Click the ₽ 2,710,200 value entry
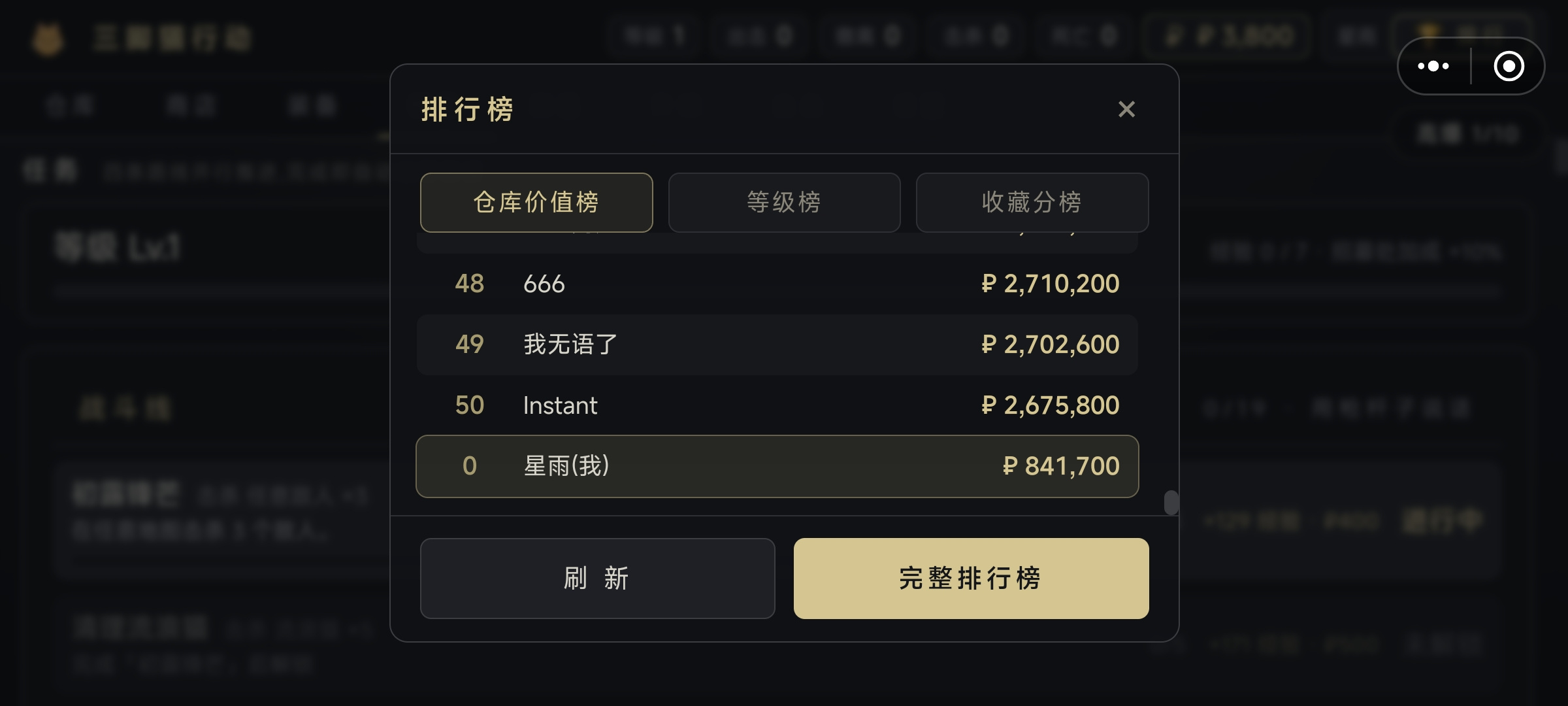This screenshot has width=1568, height=706. (1051, 284)
